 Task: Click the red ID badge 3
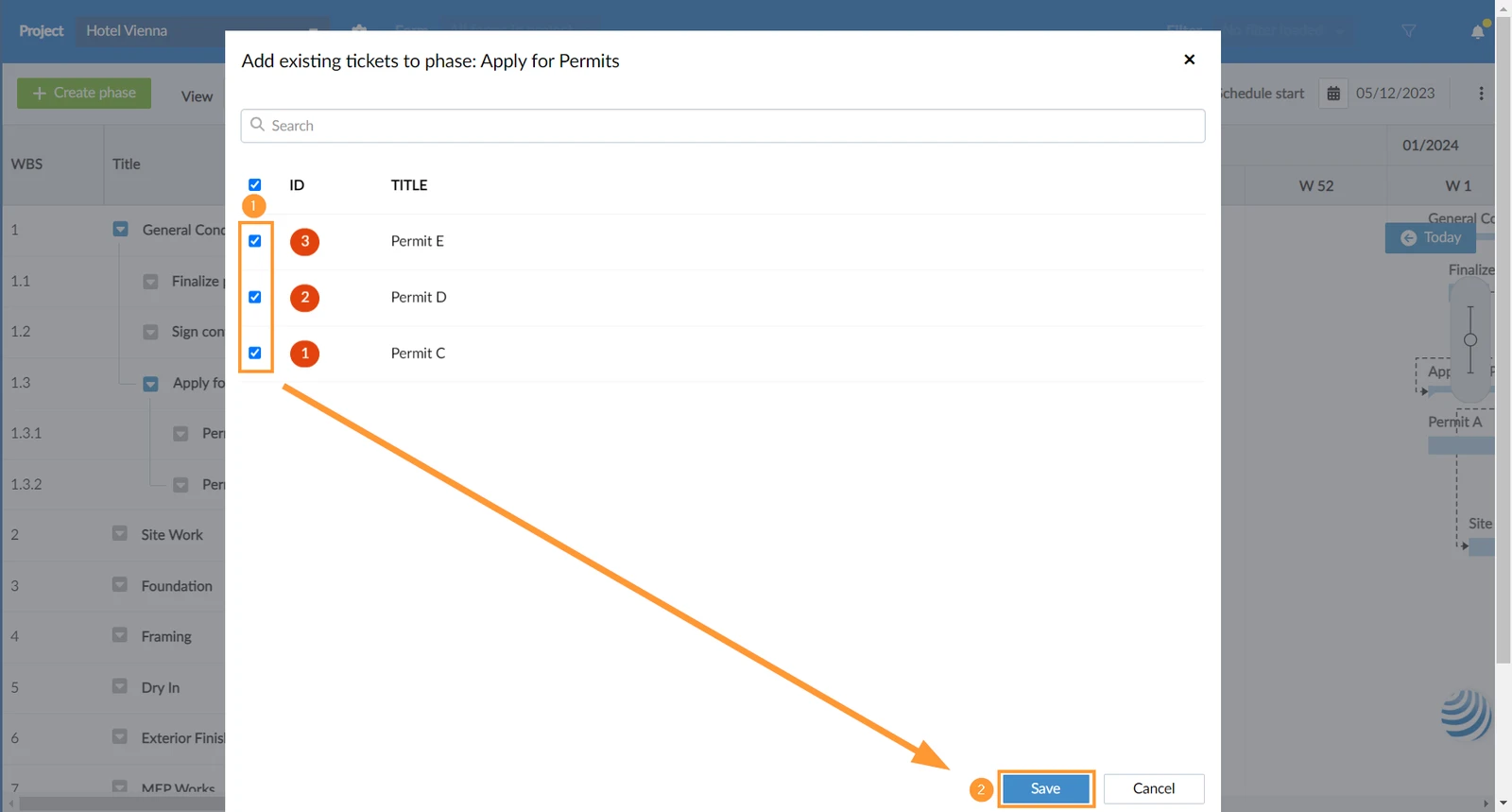[x=304, y=241]
